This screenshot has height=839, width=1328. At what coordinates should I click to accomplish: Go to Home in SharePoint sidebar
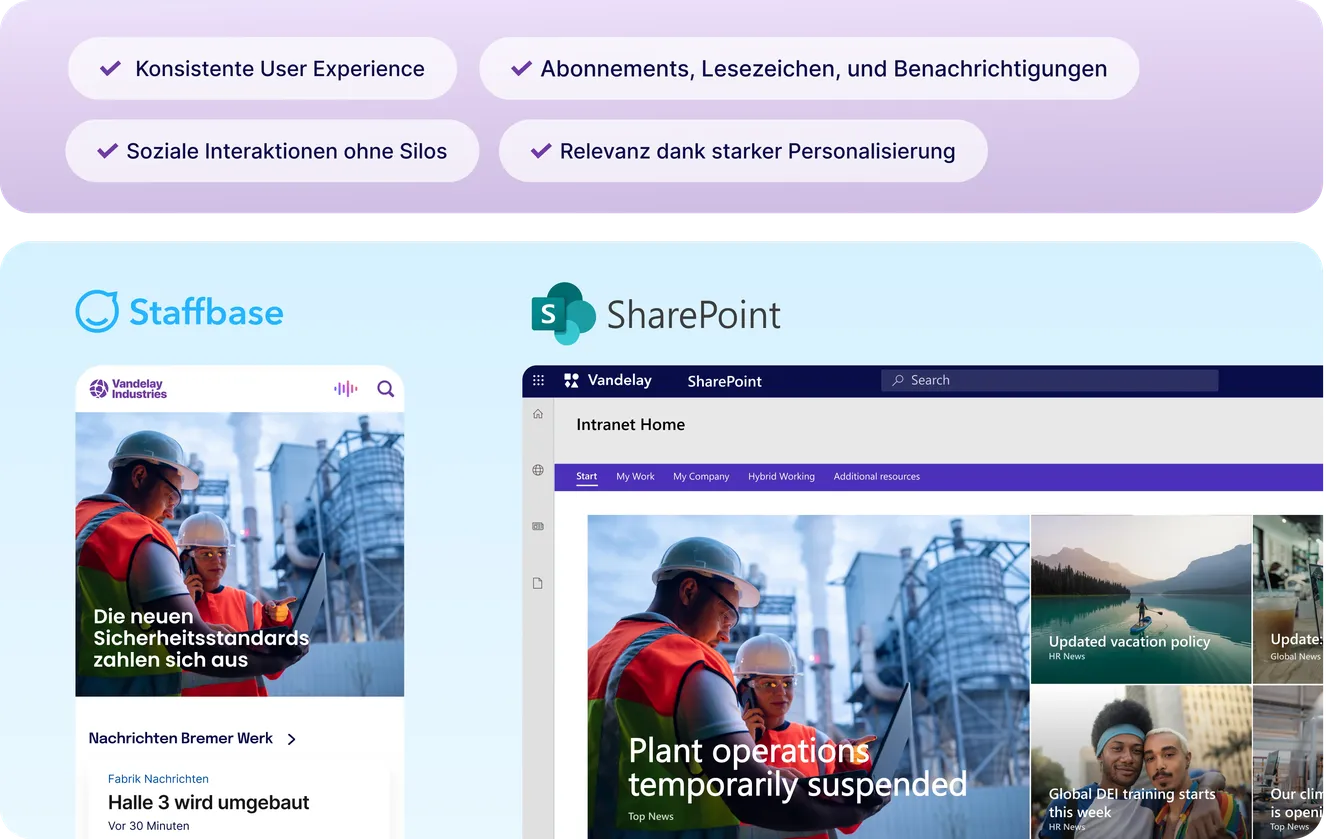(x=538, y=414)
